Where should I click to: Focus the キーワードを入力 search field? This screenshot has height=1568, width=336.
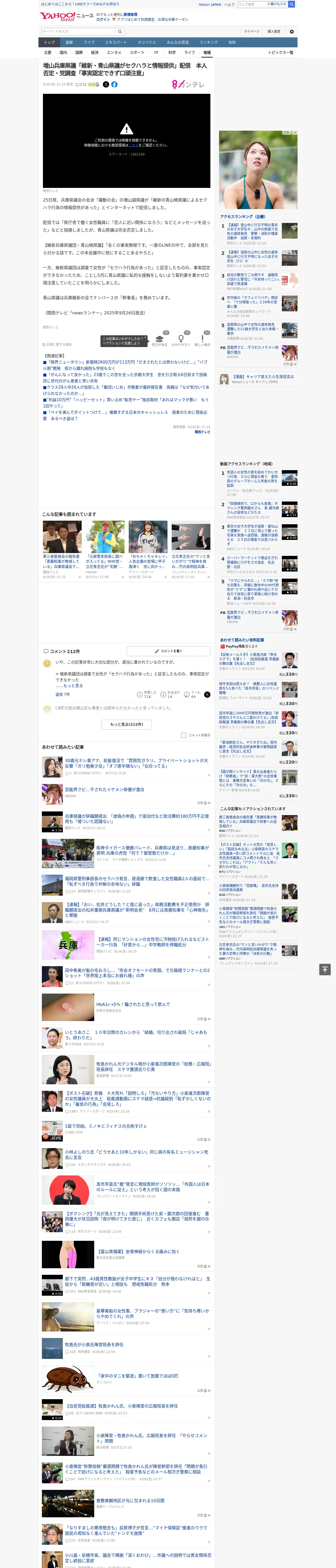[79, 32]
